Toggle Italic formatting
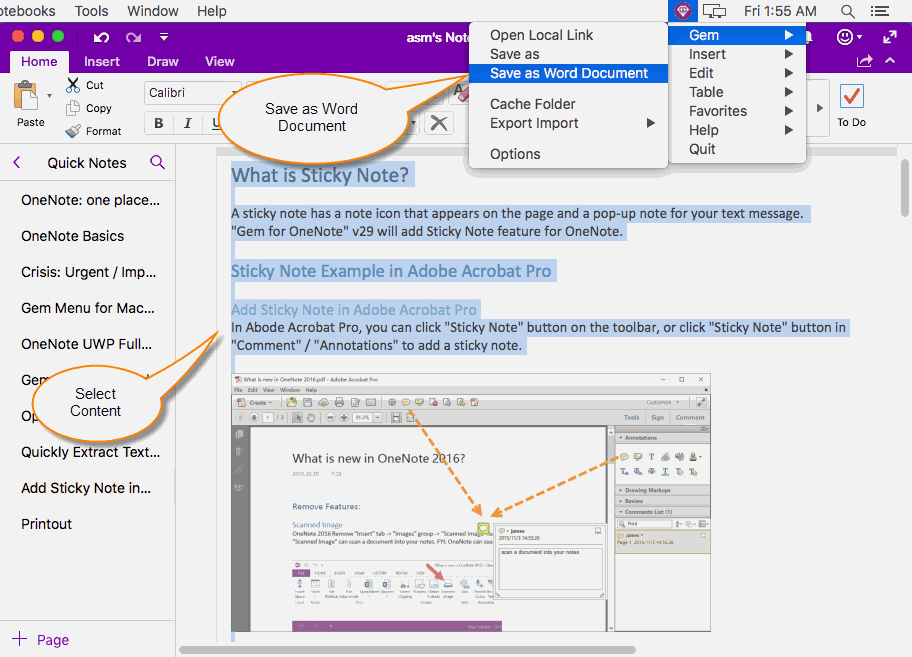The height and width of the screenshot is (657, 912). tap(187, 123)
